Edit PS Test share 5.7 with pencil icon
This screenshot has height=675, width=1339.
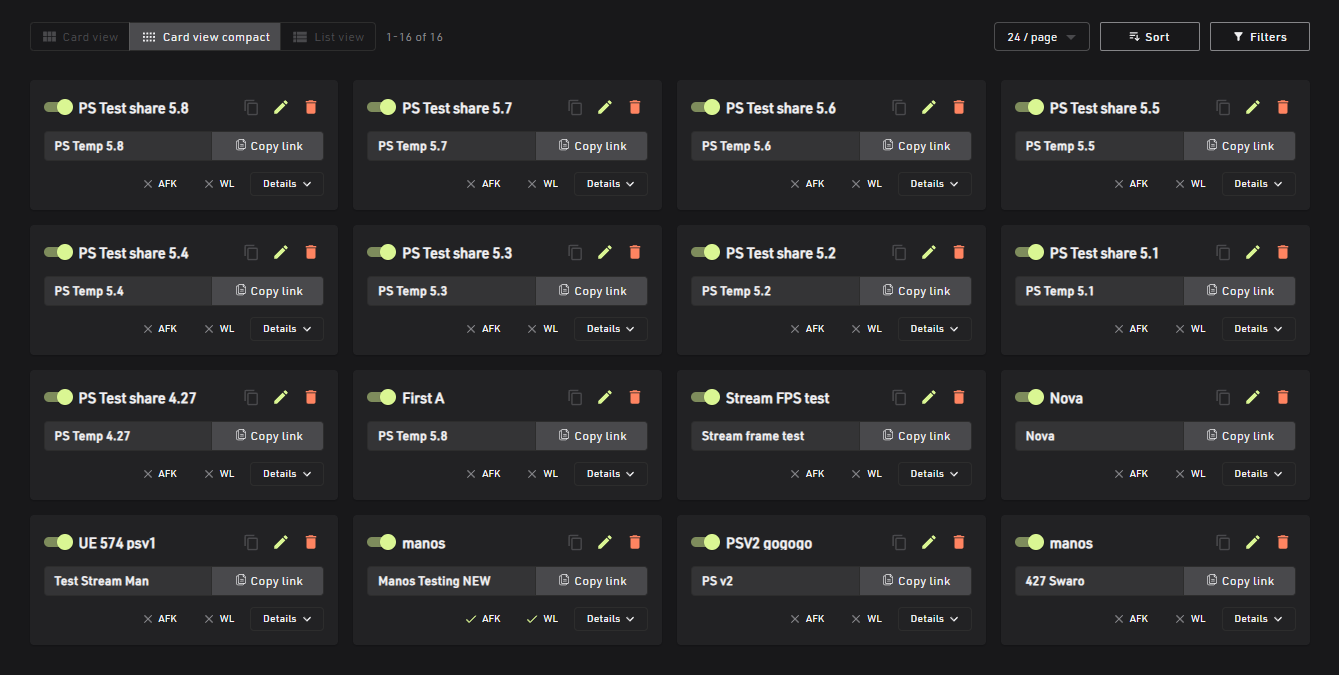[x=604, y=108]
